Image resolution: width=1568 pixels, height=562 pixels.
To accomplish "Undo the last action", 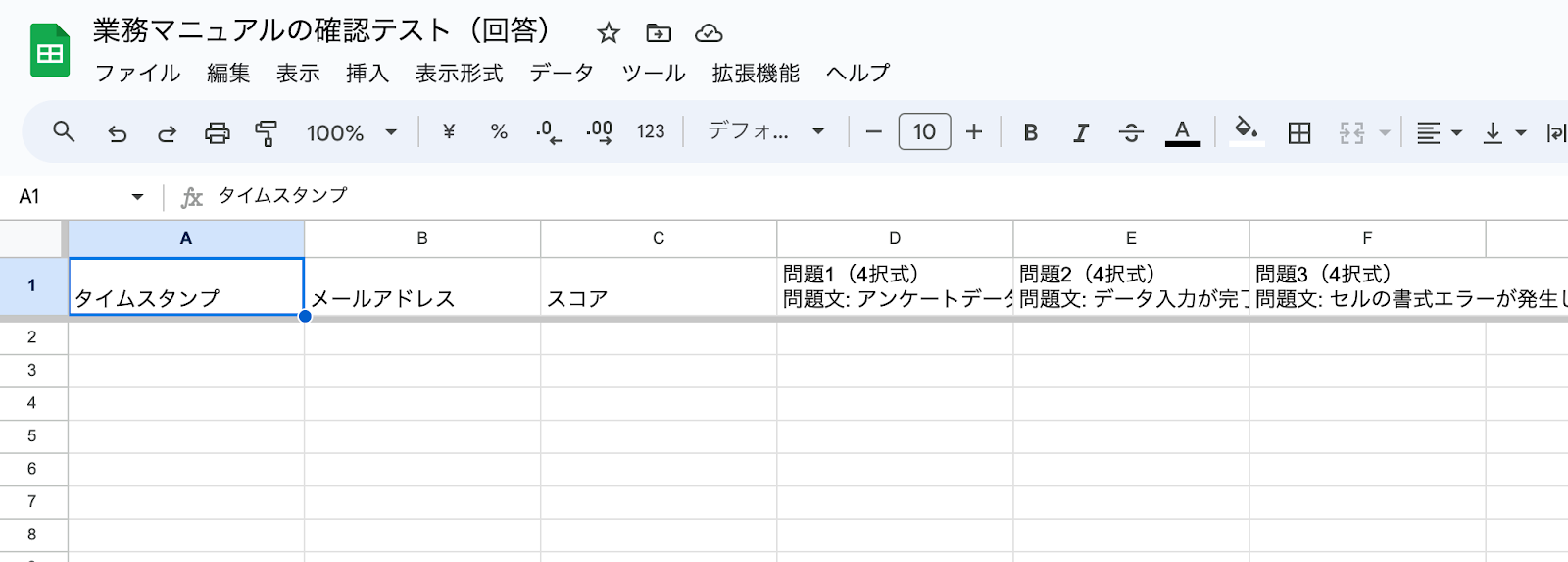I will coord(118,132).
